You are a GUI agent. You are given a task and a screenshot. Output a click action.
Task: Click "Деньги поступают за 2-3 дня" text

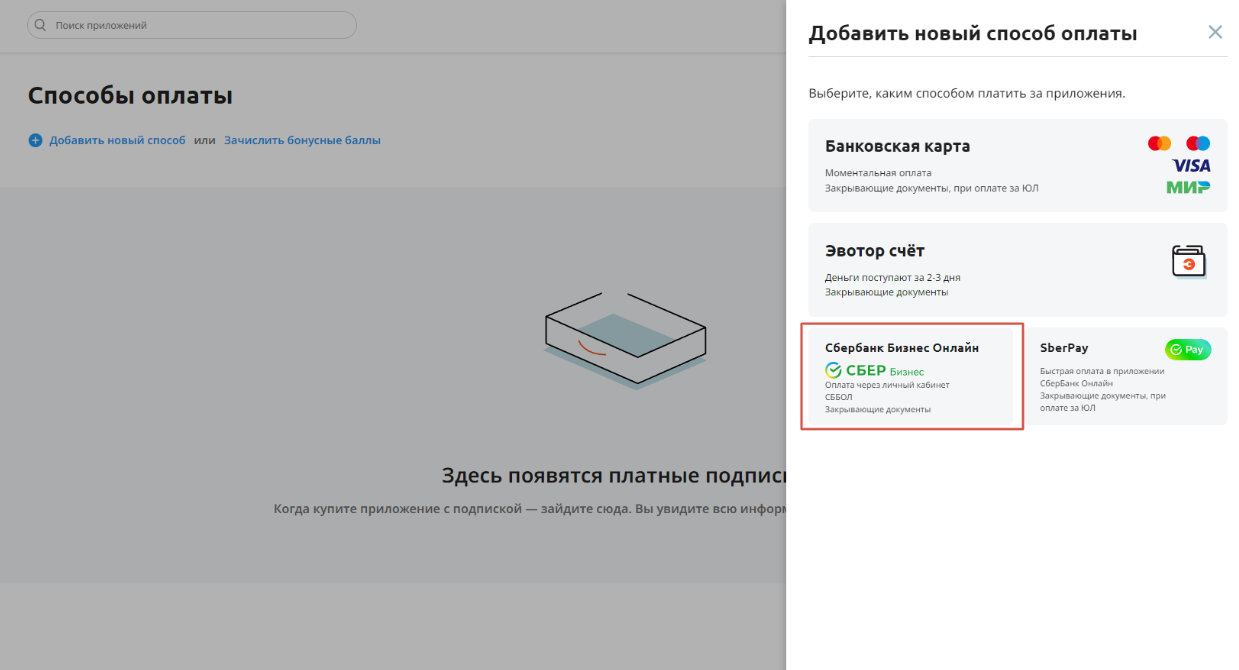tap(893, 277)
